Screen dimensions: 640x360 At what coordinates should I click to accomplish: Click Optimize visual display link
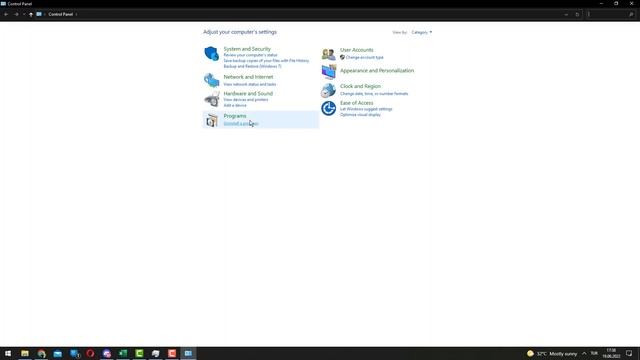(360, 115)
